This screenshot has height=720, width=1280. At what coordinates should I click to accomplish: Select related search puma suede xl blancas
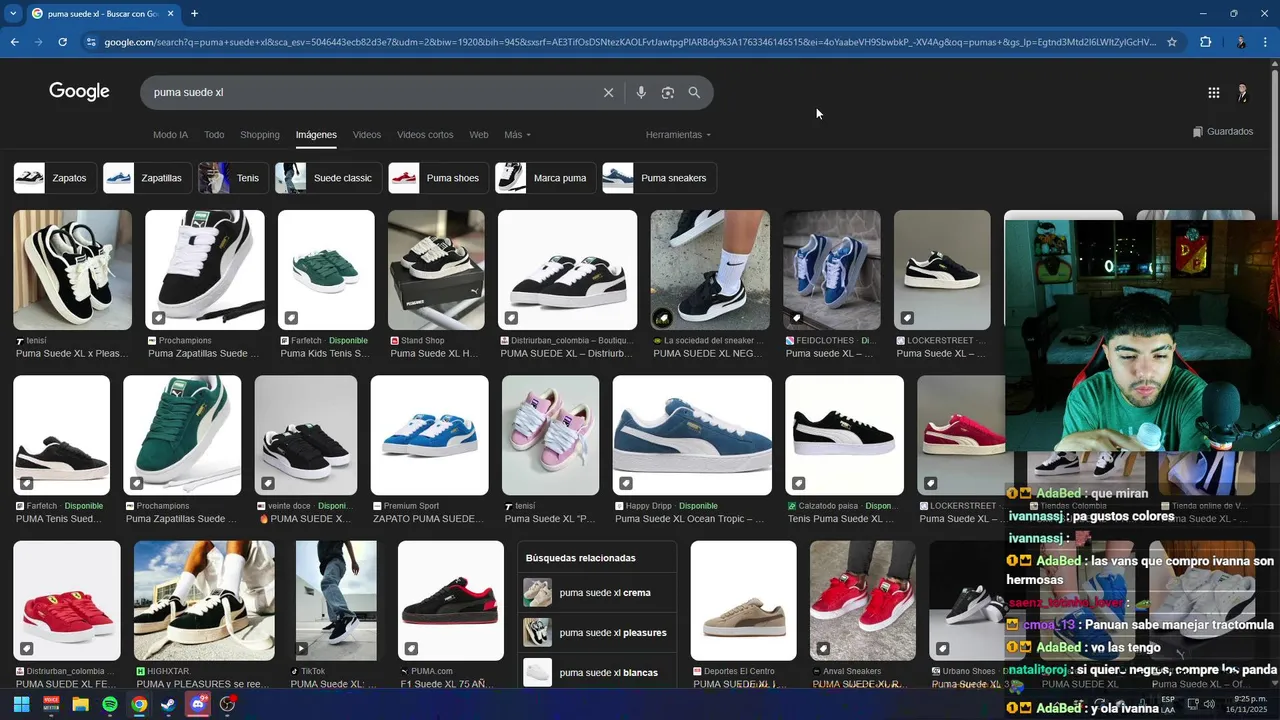click(x=598, y=673)
